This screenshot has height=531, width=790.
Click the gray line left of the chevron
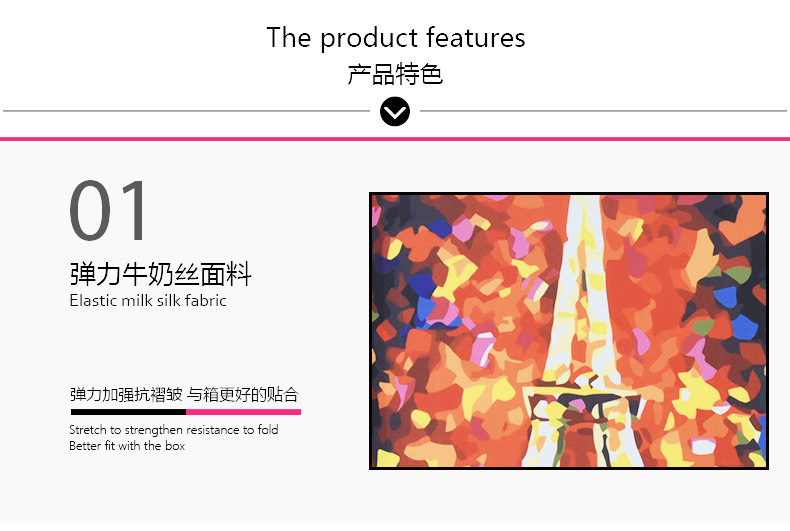[186, 111]
